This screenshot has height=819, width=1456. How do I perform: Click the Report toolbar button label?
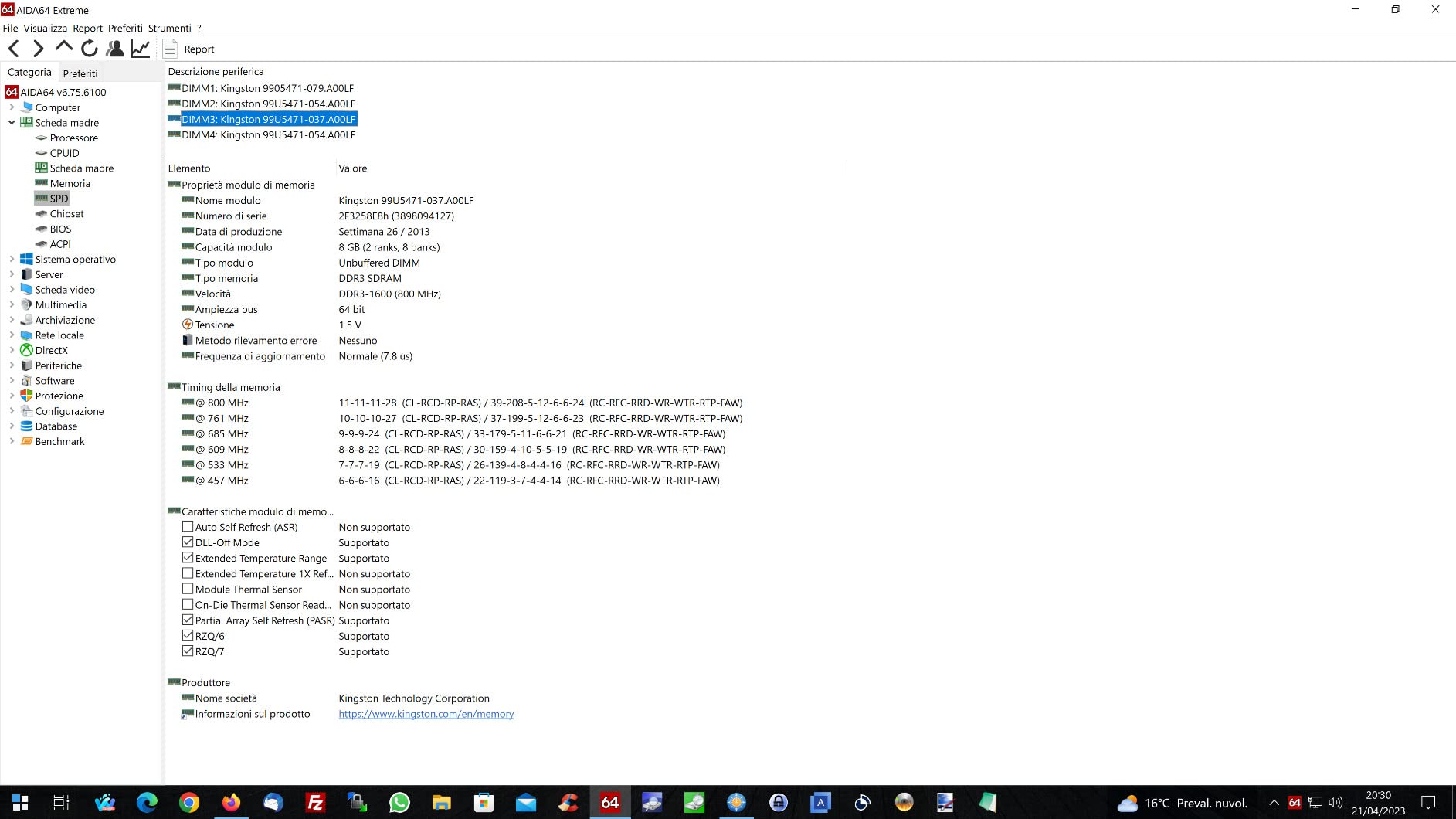[x=199, y=49]
